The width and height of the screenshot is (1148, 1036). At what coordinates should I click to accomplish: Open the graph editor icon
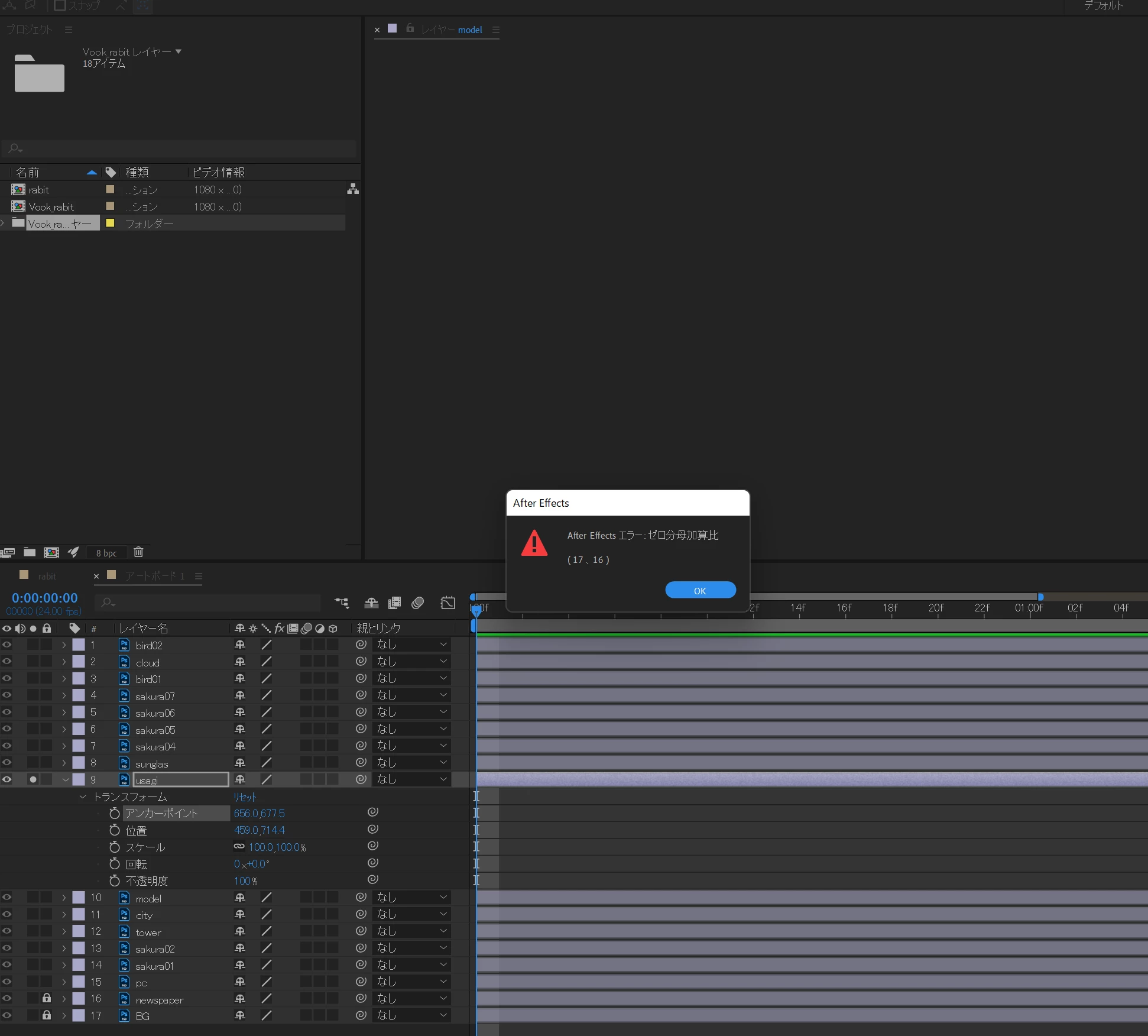pos(448,603)
